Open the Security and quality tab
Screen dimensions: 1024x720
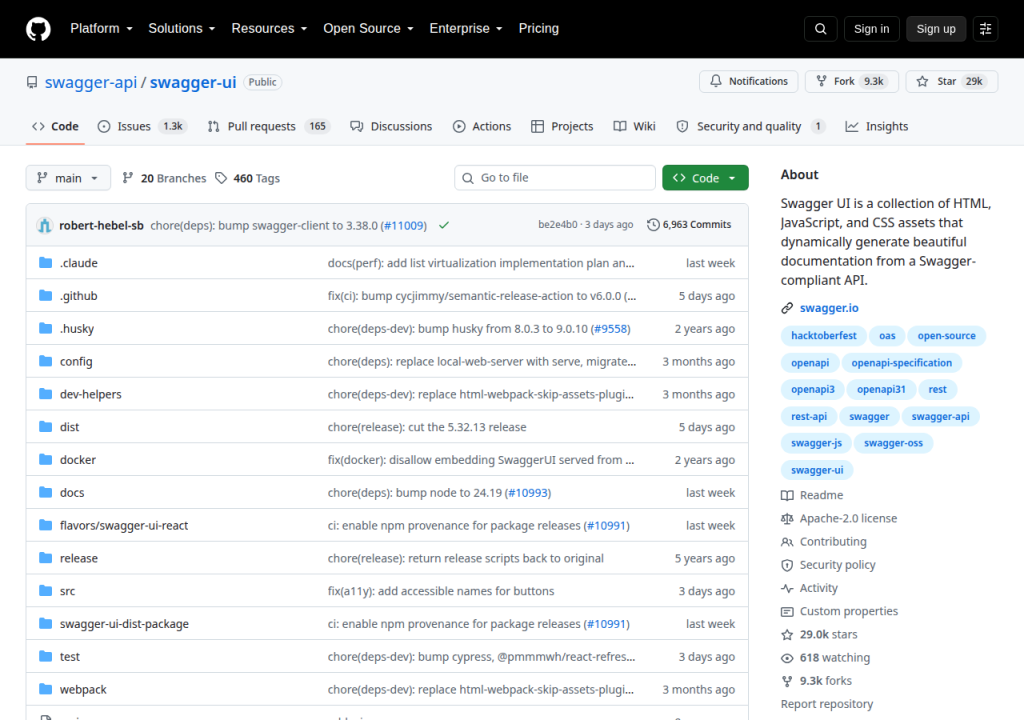click(750, 126)
